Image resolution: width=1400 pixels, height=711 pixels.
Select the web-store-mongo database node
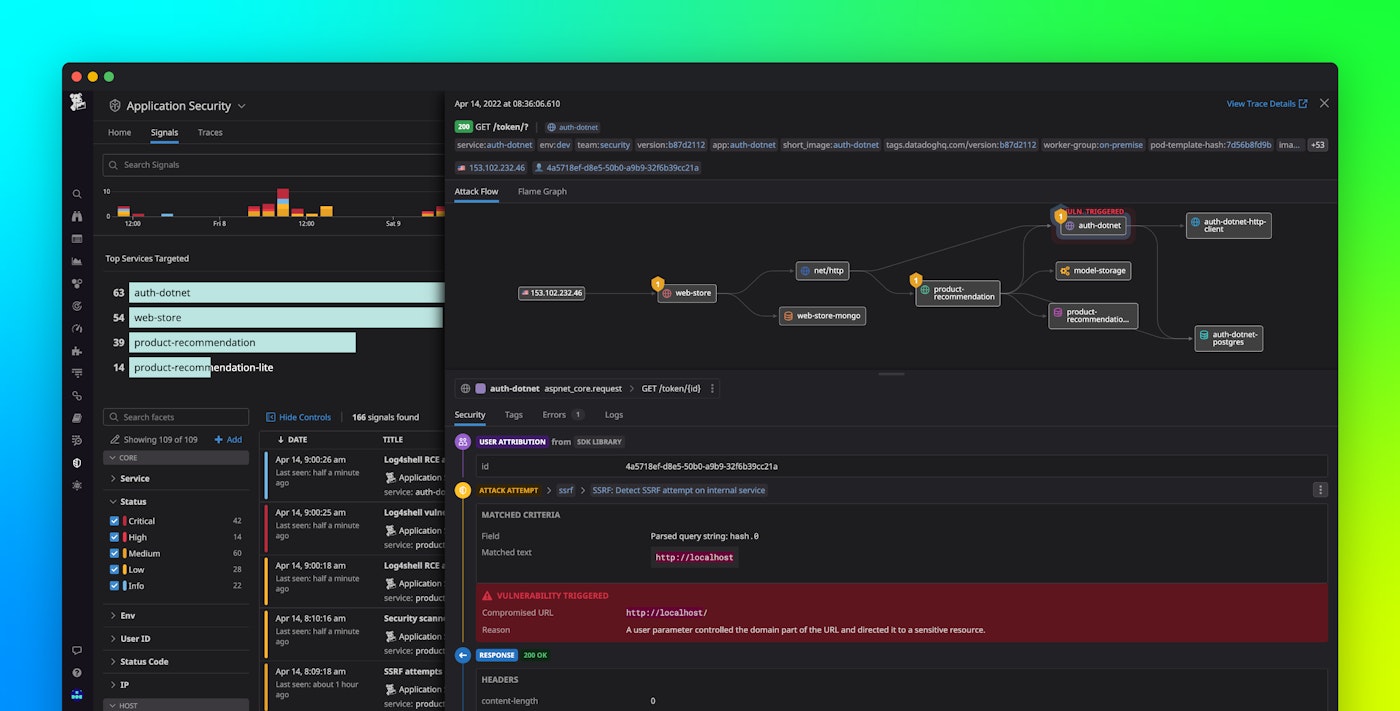pyautogui.click(x=822, y=315)
